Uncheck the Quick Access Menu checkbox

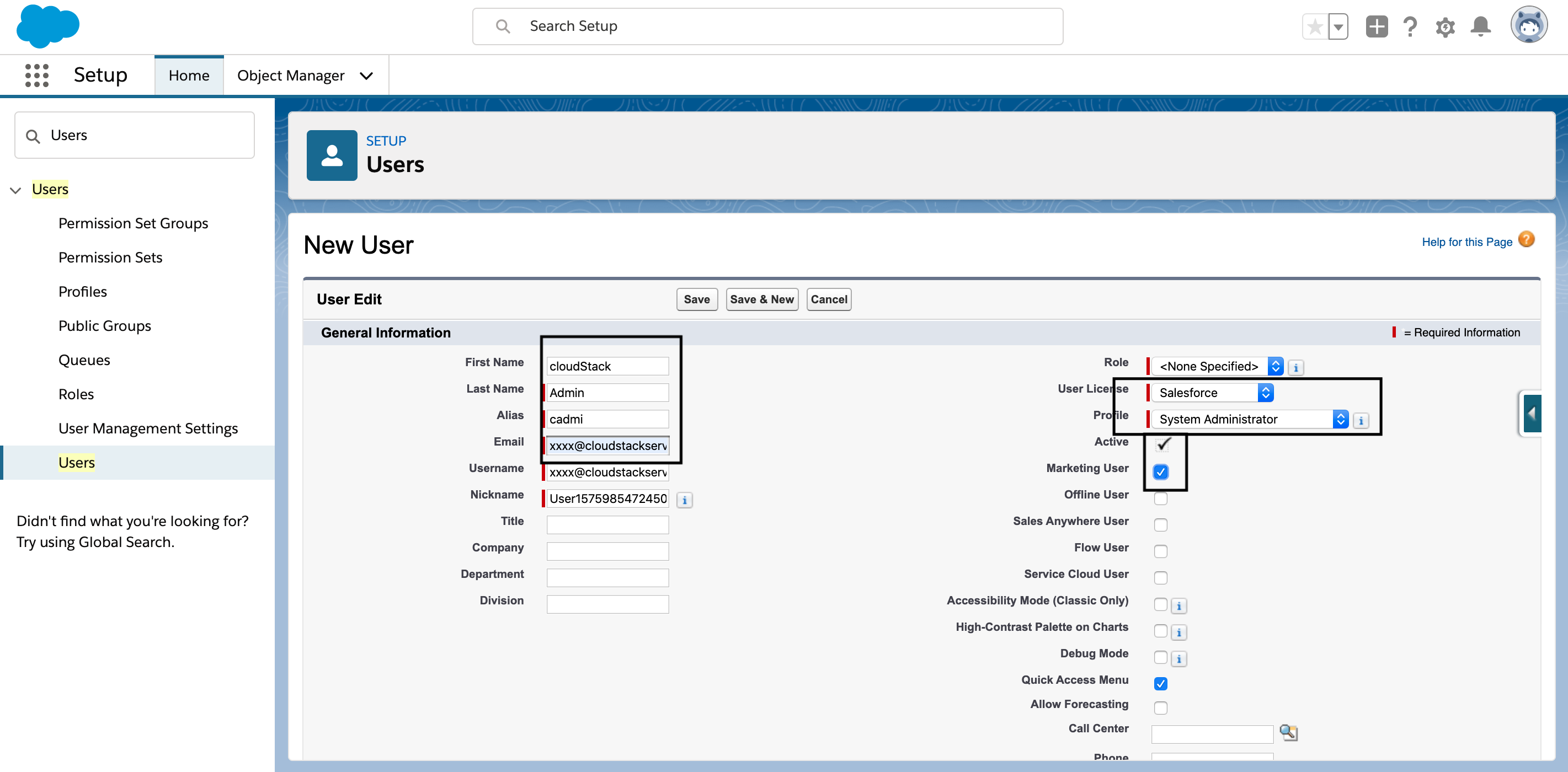click(1161, 683)
